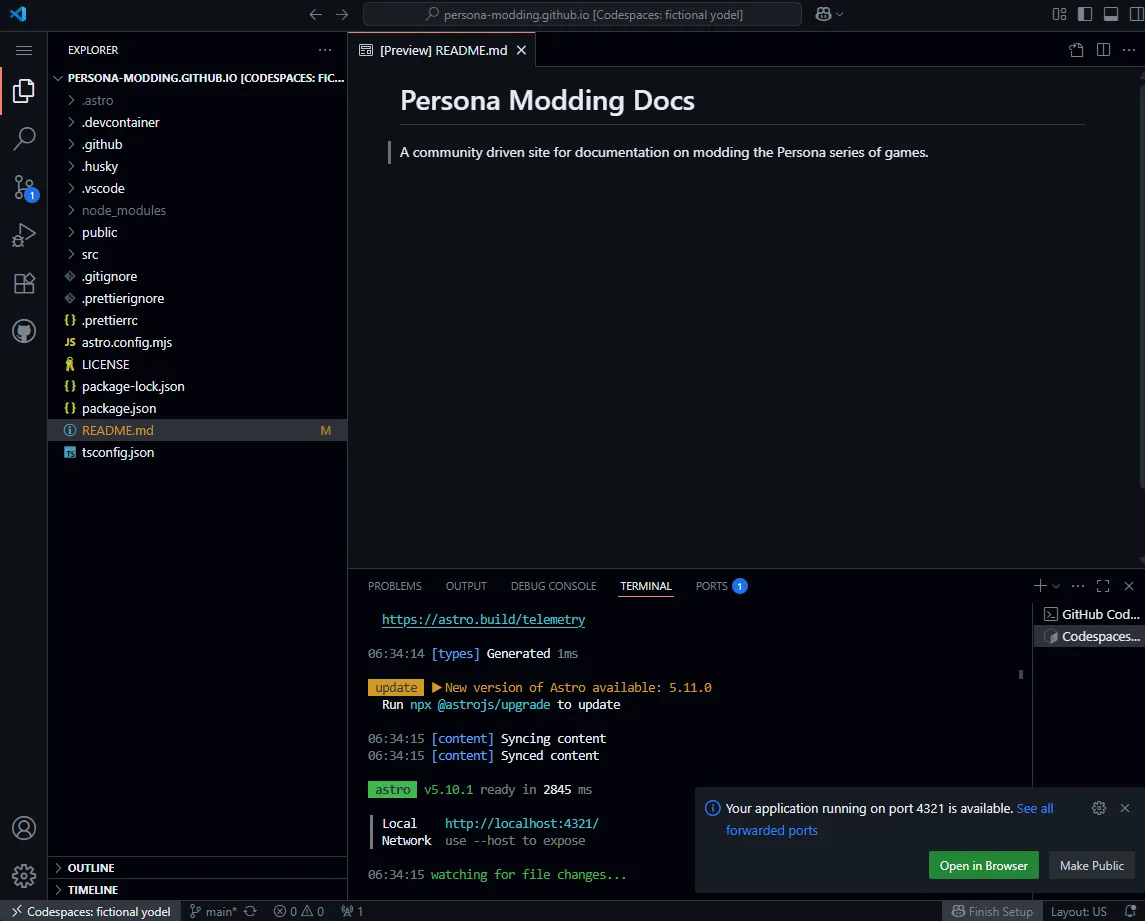
Task: Click Show Source icon for README preview
Action: point(1076,50)
